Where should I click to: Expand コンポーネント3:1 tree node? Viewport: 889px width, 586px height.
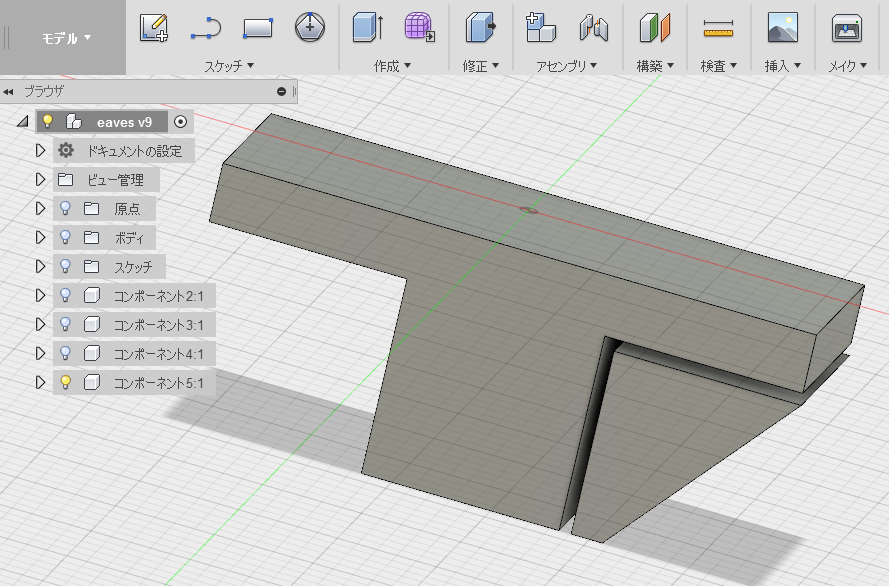click(x=40, y=324)
